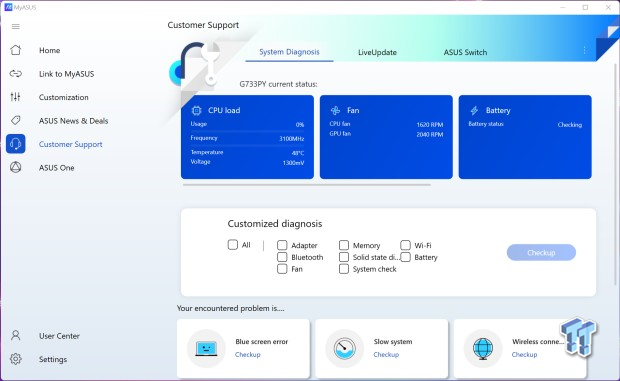The height and width of the screenshot is (381, 620).
Task: Go to Home in the sidebar
Action: pos(49,50)
